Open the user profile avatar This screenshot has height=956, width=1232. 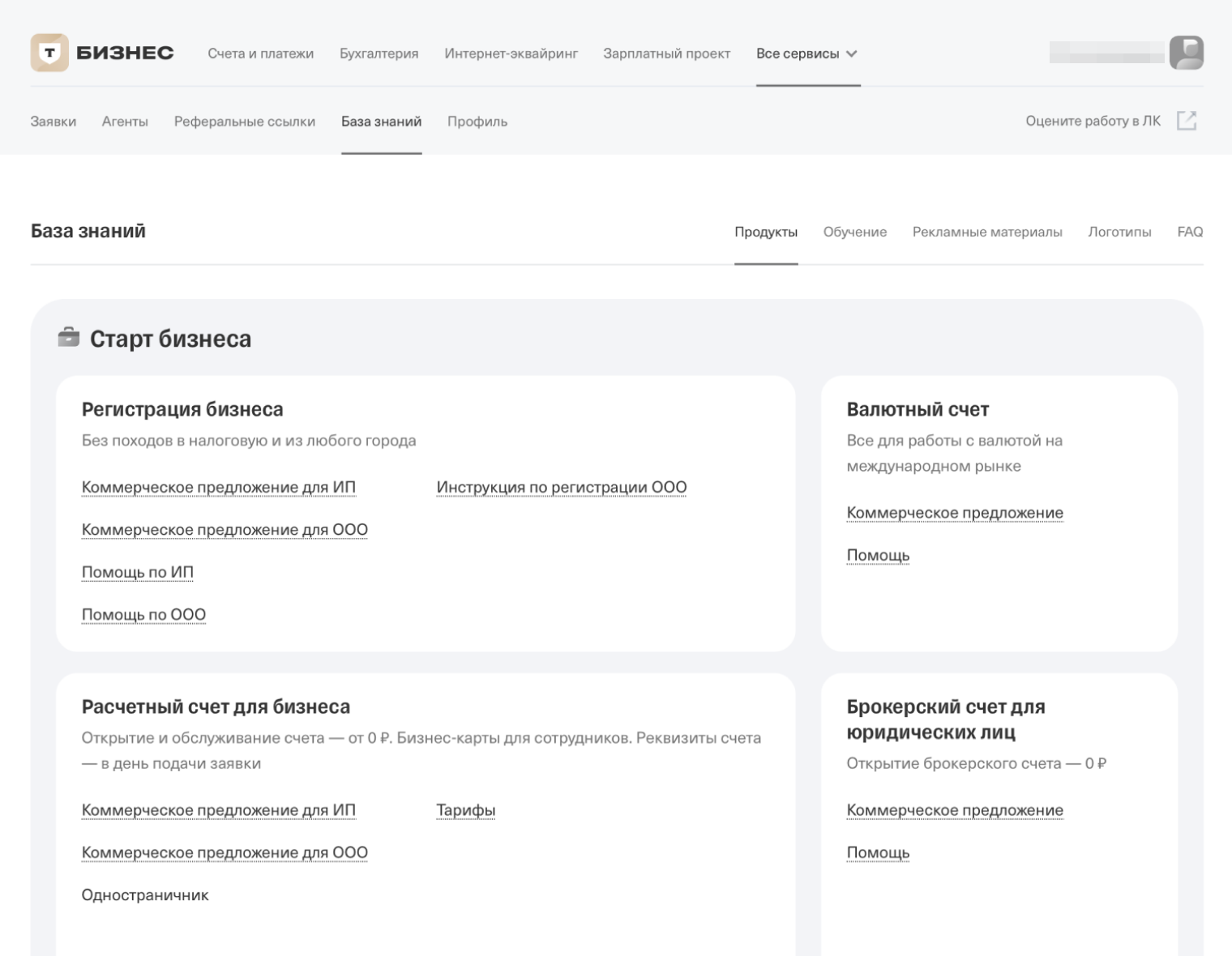coord(1186,53)
